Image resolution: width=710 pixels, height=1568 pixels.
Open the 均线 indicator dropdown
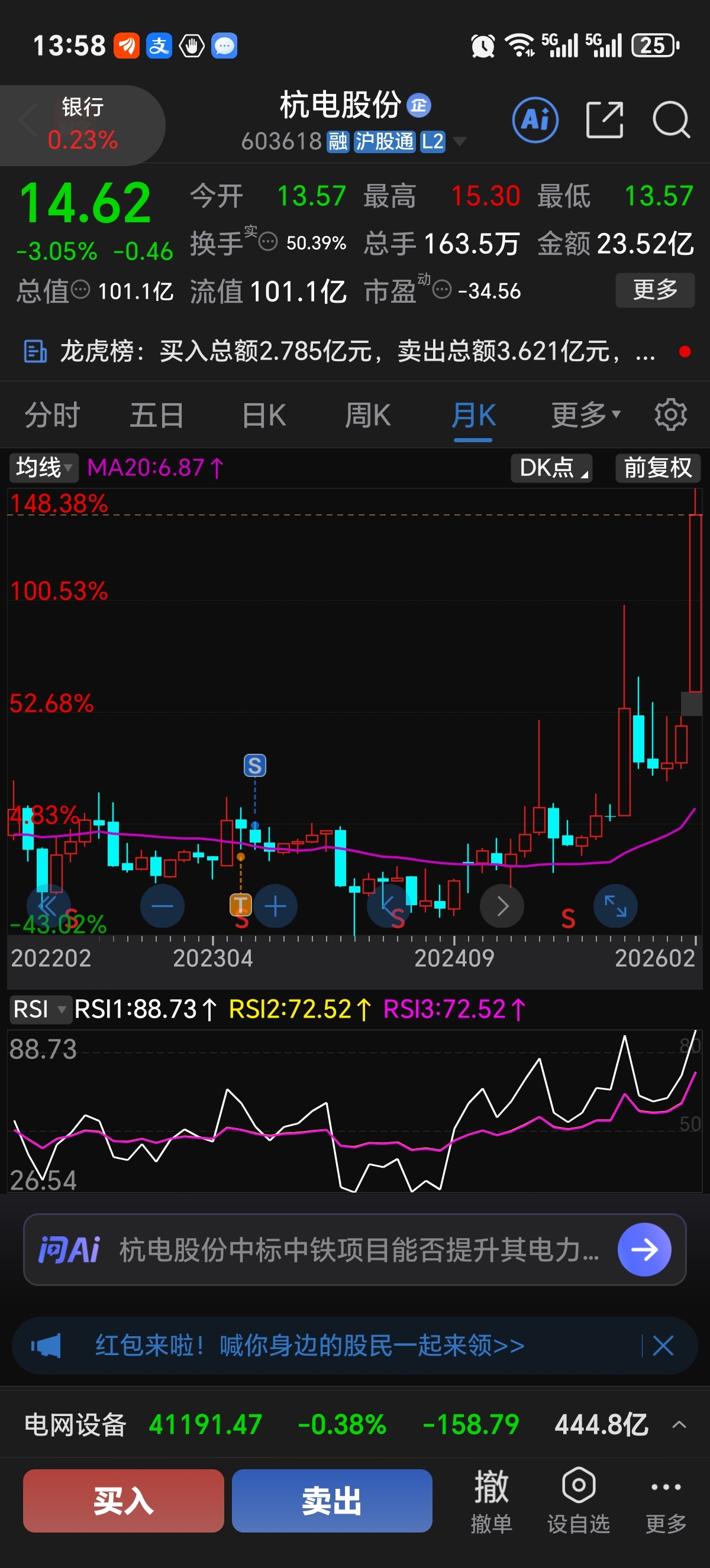pyautogui.click(x=44, y=468)
